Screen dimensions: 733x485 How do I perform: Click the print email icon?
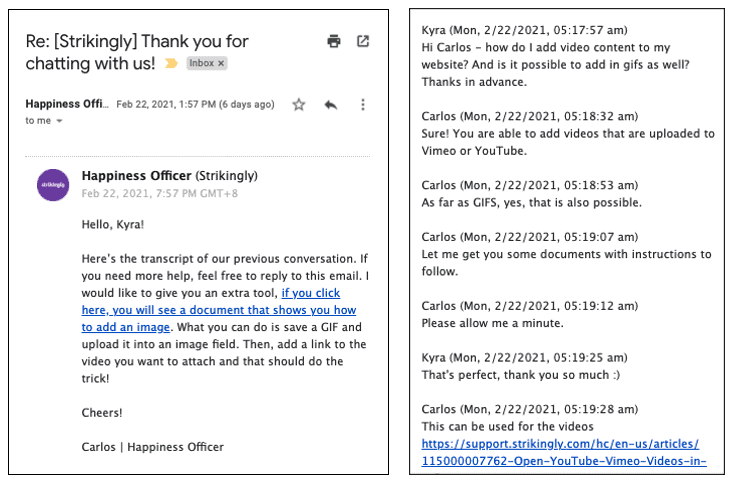[x=334, y=42]
